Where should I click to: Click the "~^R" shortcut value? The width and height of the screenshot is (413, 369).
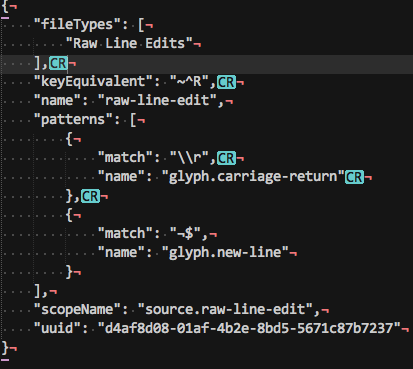pyautogui.click(x=189, y=81)
